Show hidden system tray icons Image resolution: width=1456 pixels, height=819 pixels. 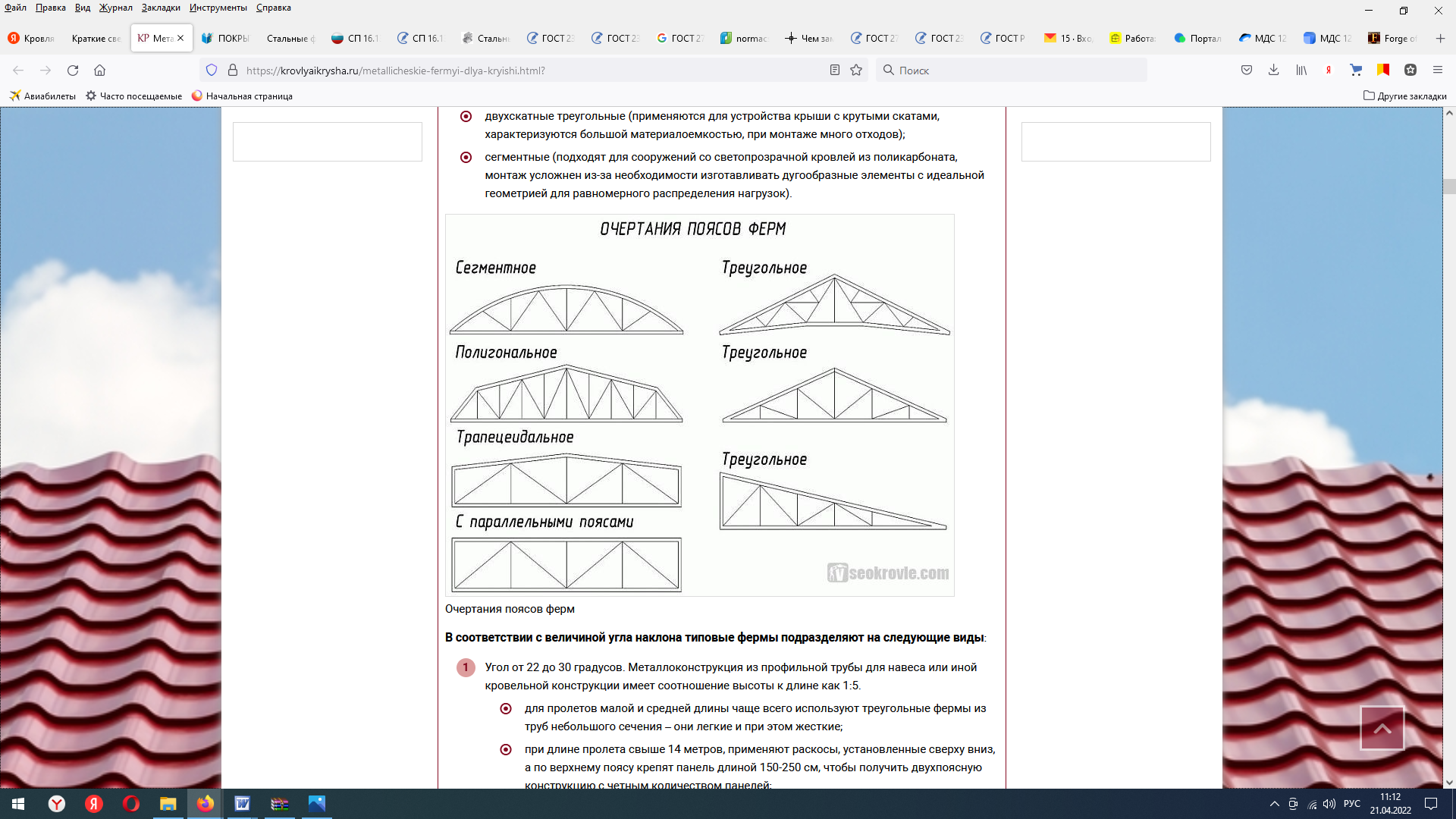pyautogui.click(x=1275, y=804)
